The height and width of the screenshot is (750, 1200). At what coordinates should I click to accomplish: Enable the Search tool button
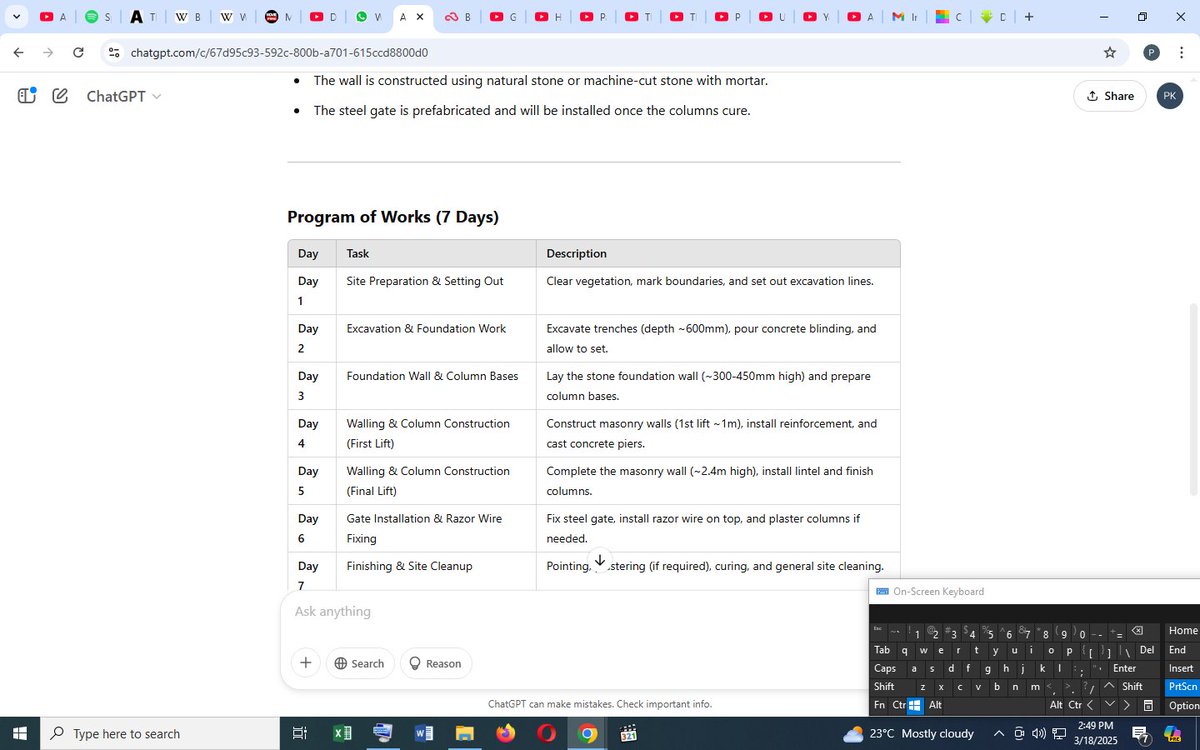[x=359, y=663]
